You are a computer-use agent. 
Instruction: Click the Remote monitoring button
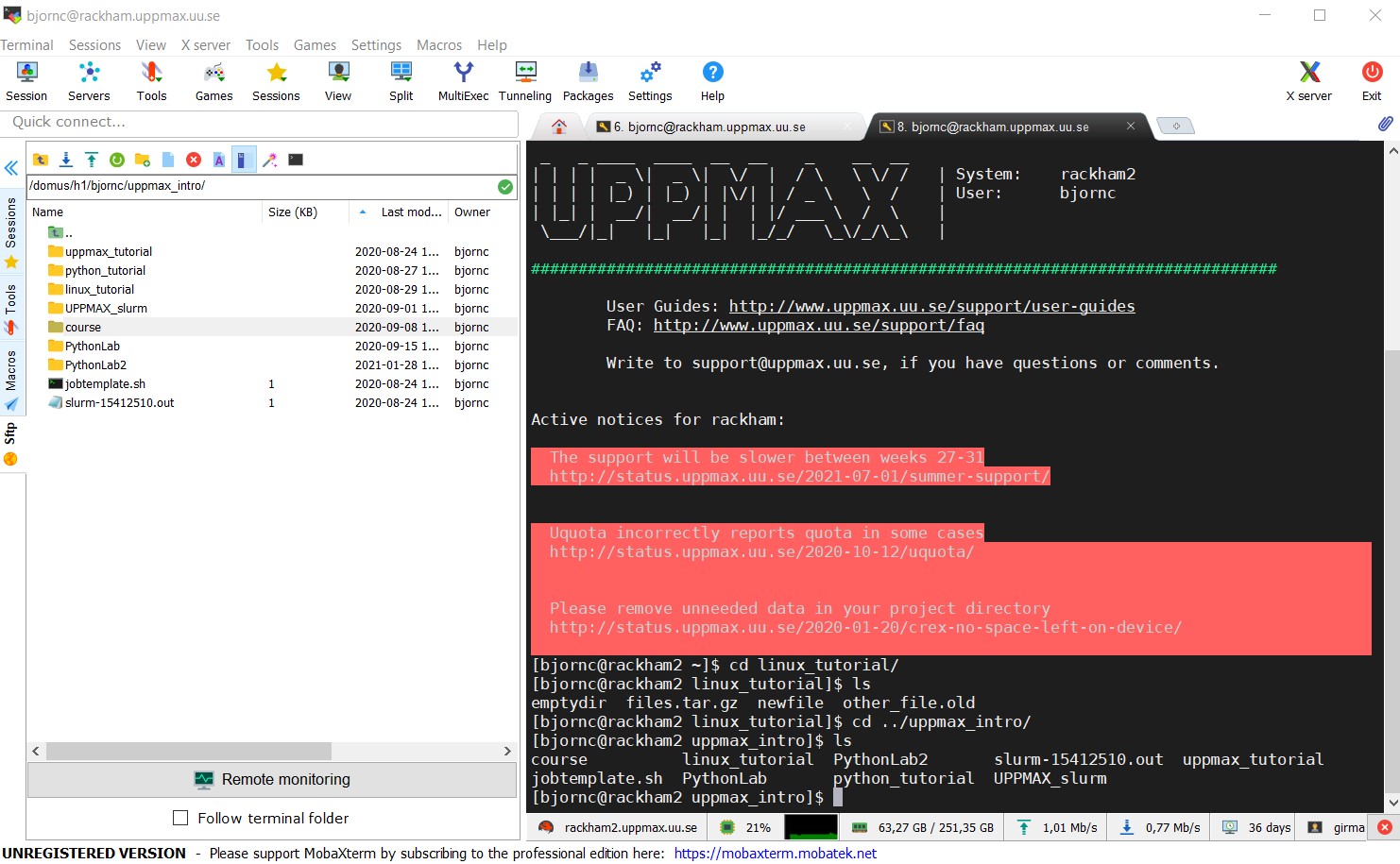272,779
